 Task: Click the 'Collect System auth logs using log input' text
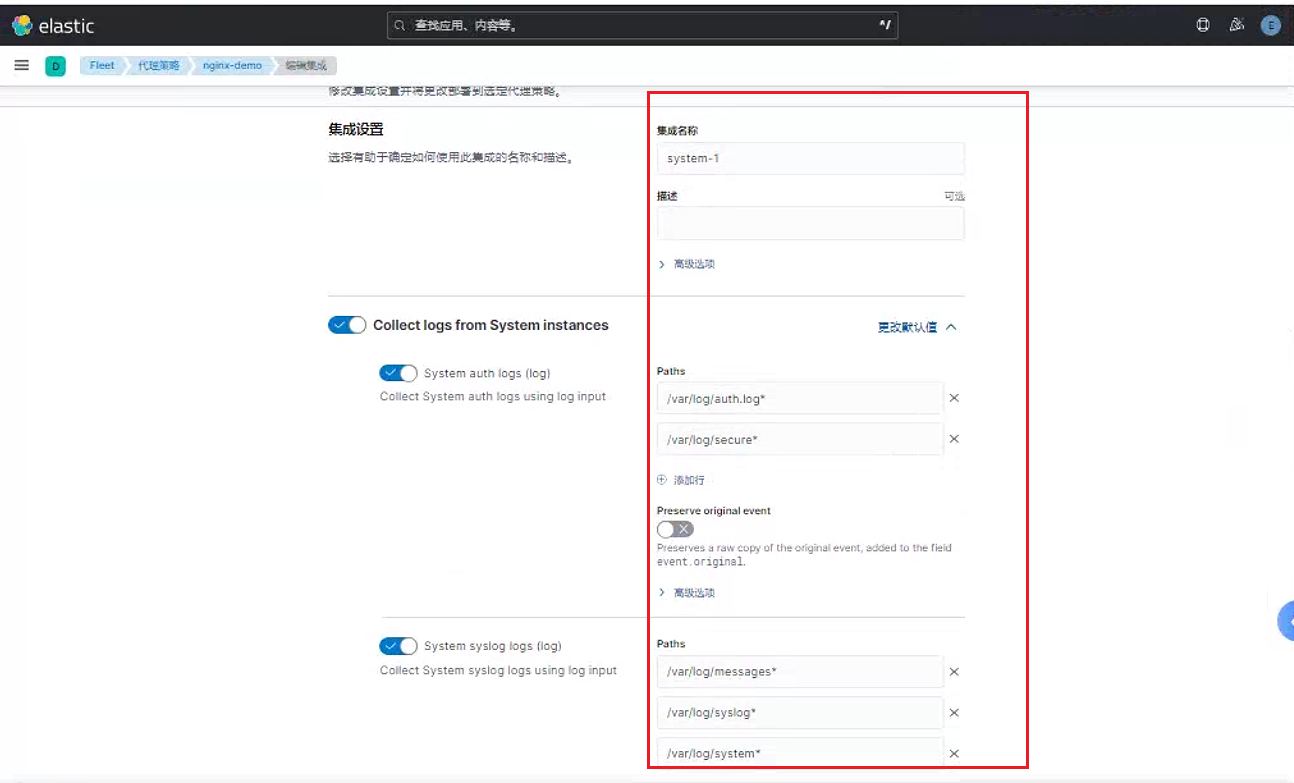(493, 397)
